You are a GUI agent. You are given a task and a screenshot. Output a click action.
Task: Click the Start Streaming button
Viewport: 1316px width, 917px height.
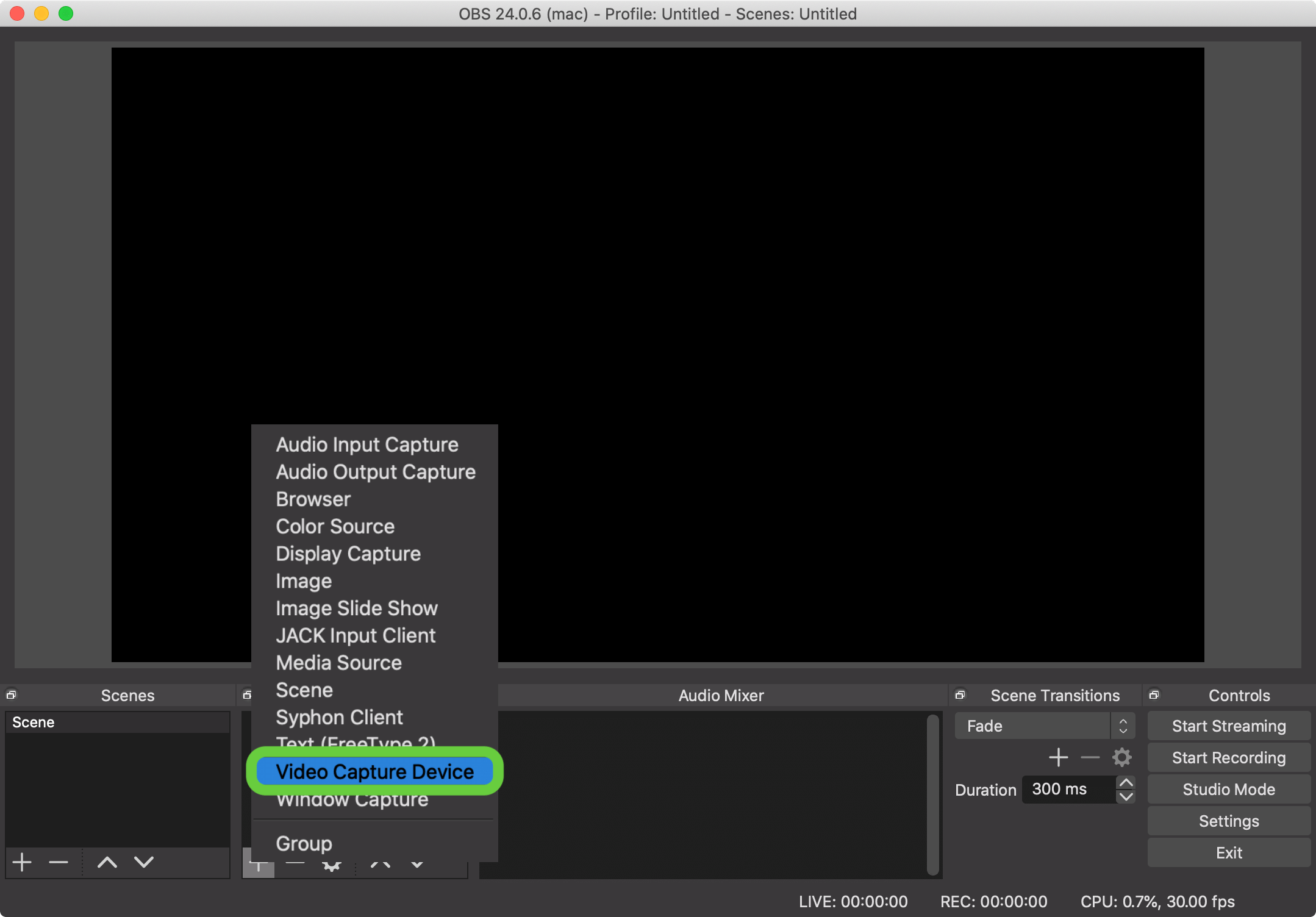click(1228, 726)
